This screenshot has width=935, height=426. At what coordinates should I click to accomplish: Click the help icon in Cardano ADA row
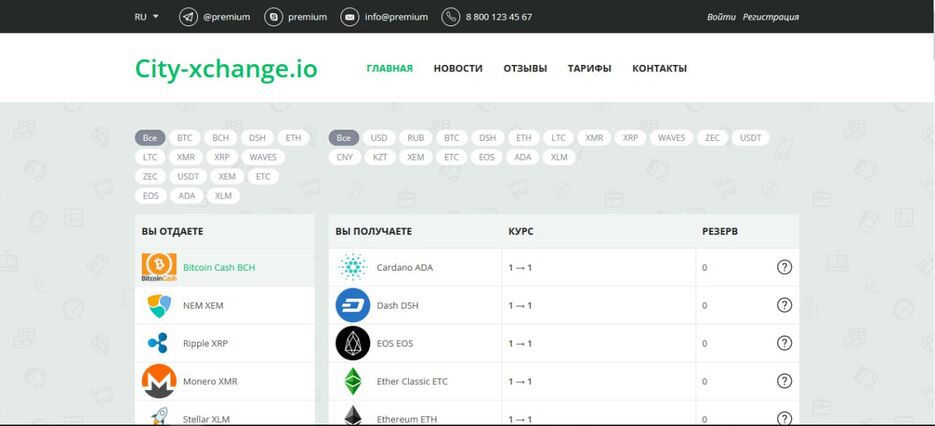784,267
